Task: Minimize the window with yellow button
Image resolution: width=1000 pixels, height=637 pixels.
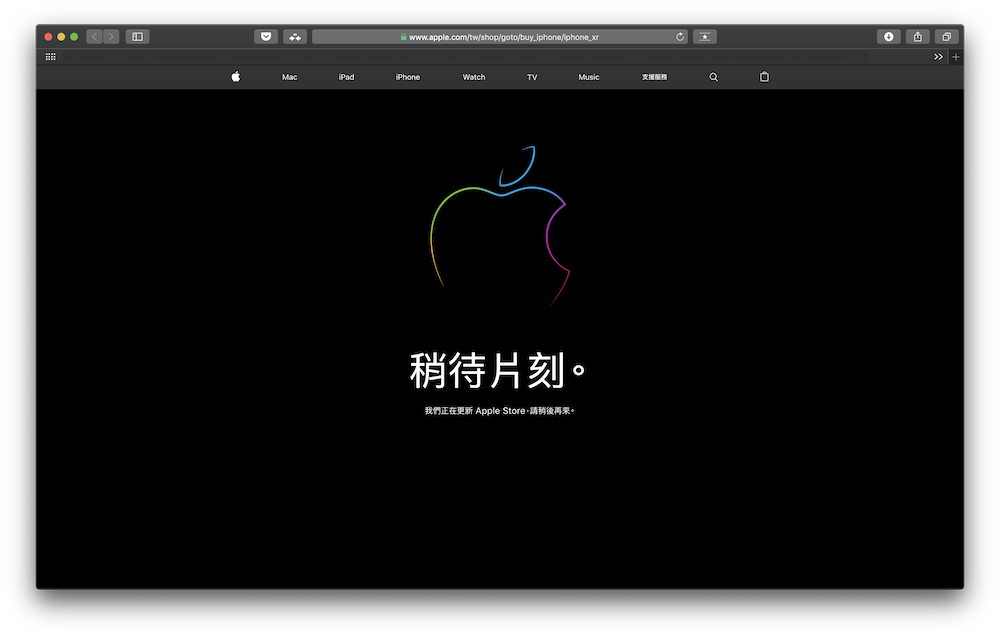Action: [x=61, y=37]
